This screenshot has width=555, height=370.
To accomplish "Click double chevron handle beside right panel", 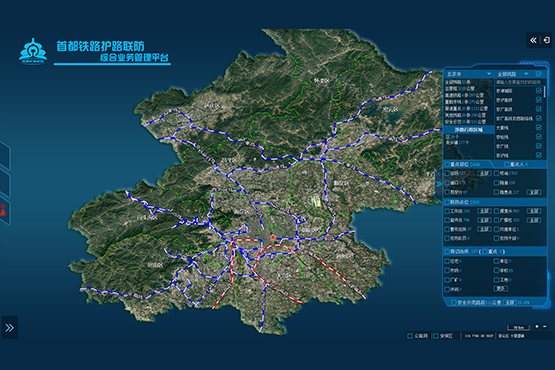I will click(x=439, y=184).
